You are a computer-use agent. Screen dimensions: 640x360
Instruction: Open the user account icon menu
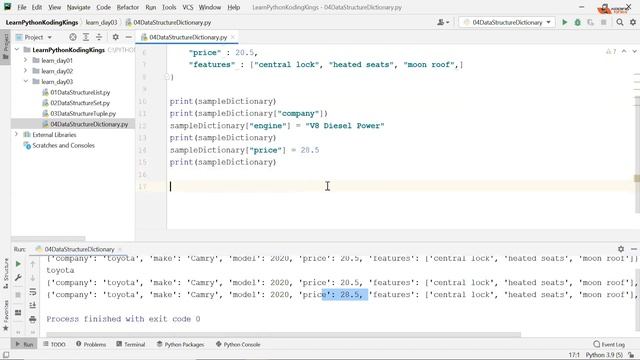point(443,22)
